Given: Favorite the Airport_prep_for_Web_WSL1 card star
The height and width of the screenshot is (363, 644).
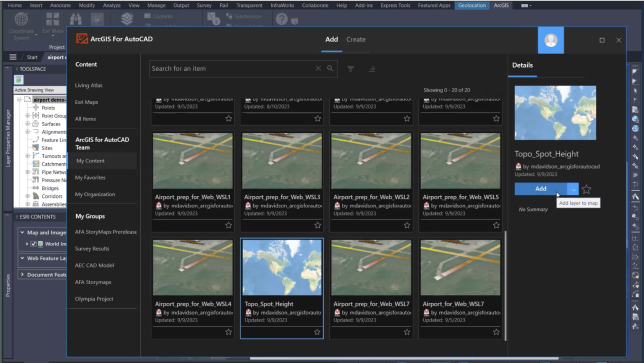Looking at the screenshot, I should pos(228,225).
